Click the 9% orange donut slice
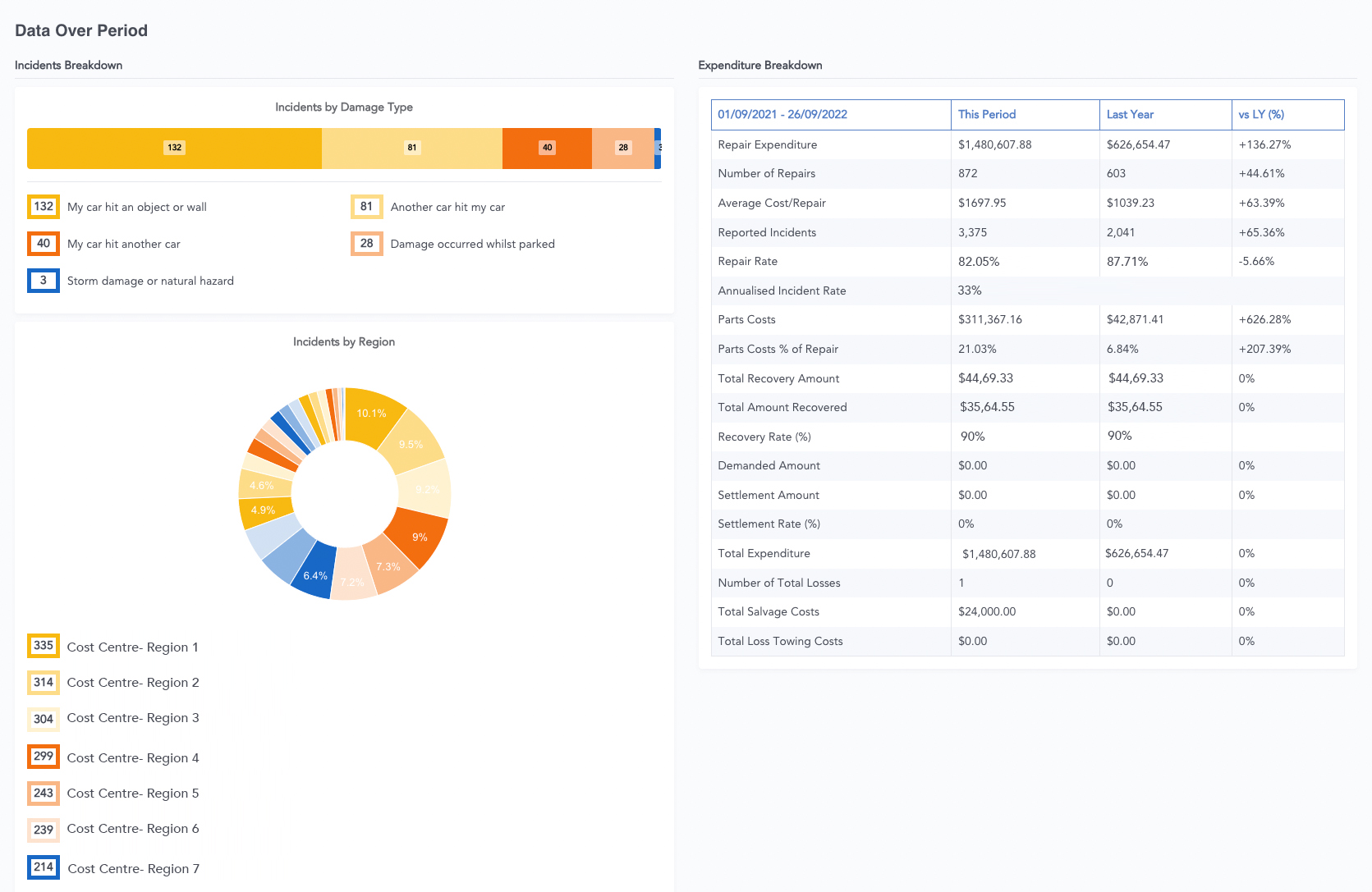Viewport: 1372px width, 892px height. coord(419,537)
